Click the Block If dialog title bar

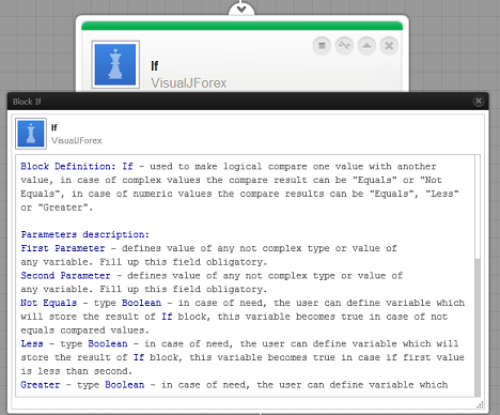248,101
